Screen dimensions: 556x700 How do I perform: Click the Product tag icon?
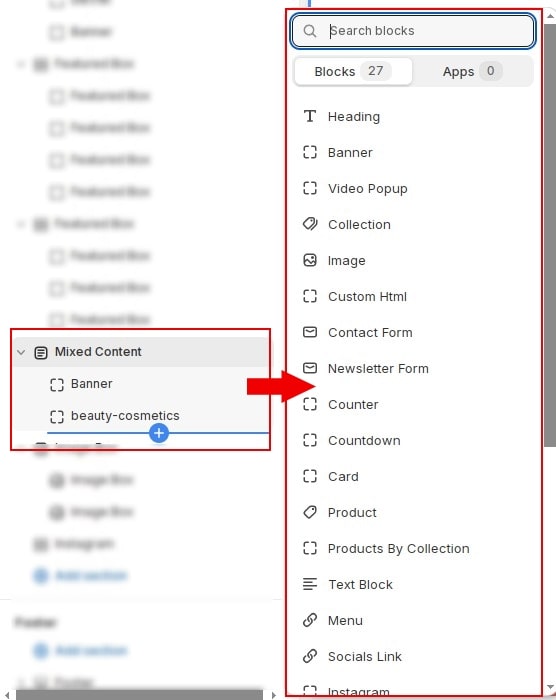point(309,512)
